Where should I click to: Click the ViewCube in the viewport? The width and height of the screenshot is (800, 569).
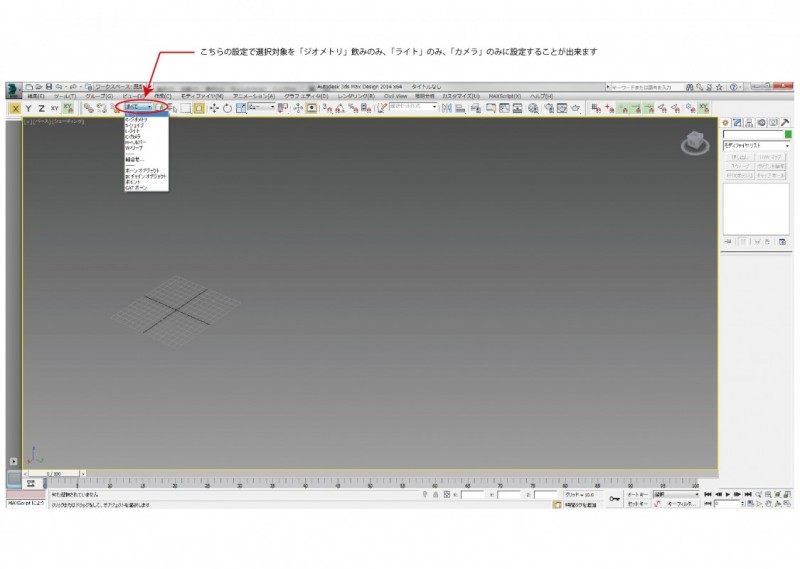point(695,145)
